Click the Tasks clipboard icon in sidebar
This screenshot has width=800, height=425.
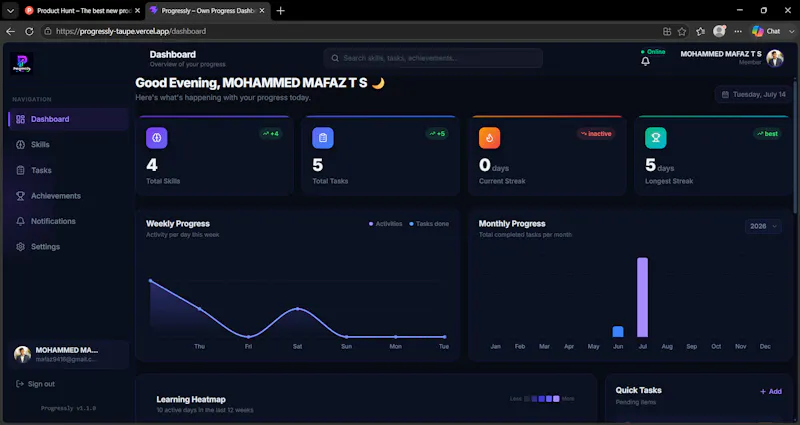(20, 170)
